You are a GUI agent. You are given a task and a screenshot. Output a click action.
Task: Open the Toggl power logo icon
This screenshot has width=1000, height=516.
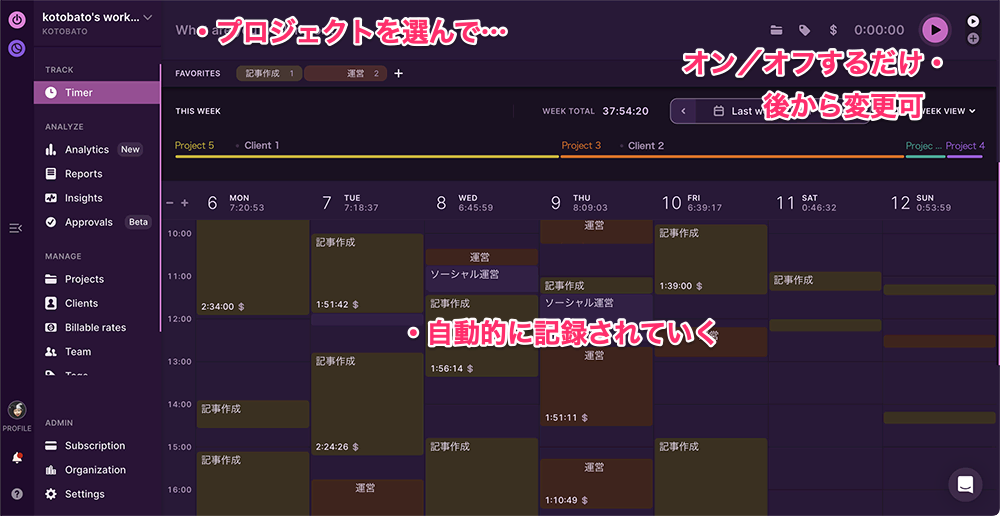17,19
